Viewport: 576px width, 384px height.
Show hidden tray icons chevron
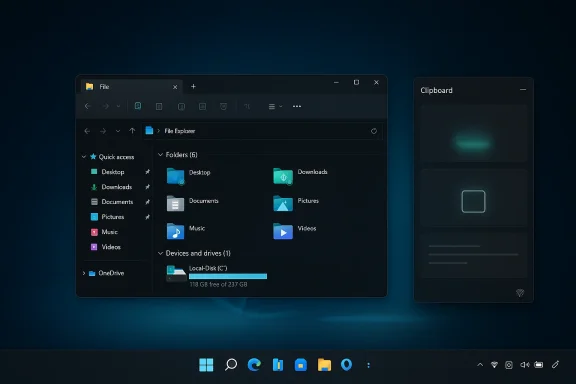tap(480, 365)
